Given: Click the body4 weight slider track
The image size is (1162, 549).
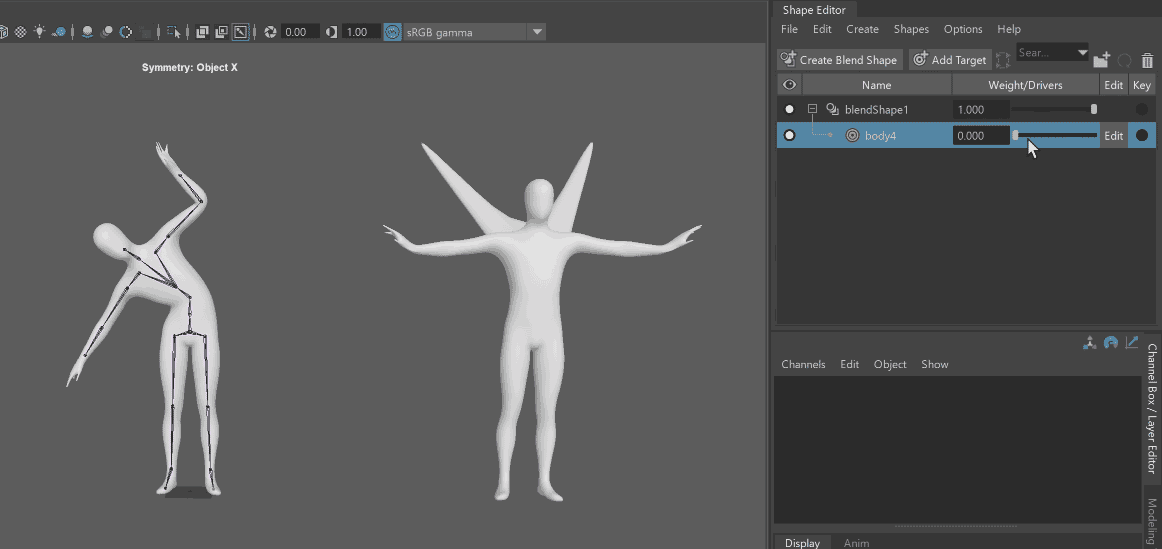Looking at the screenshot, I should (1056, 135).
